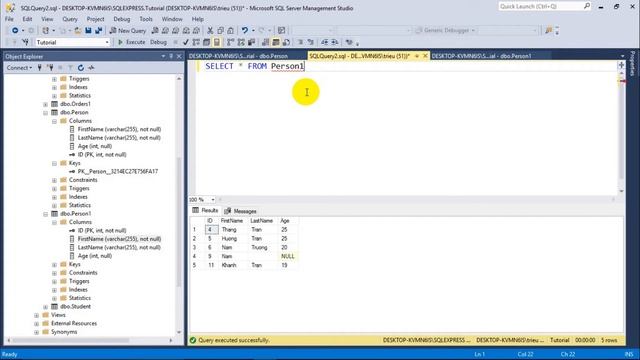The image size is (640, 360).
Task: Click the Copy icon in the toolbar
Action: 220,31
